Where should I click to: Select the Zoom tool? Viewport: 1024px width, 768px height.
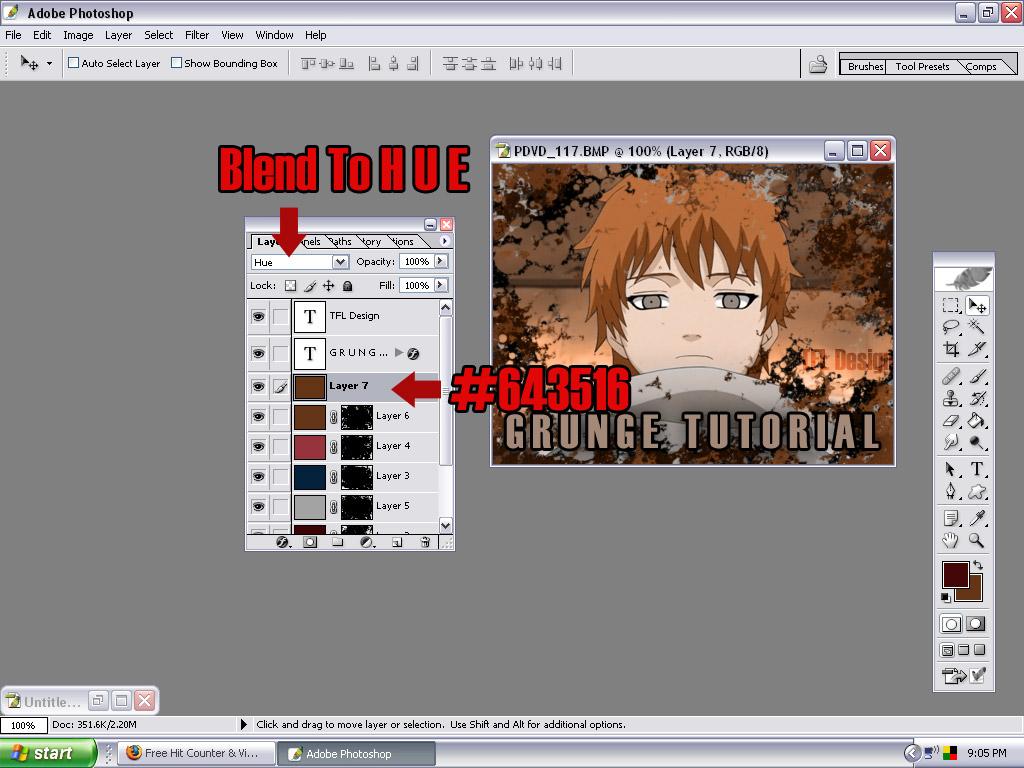coord(977,540)
